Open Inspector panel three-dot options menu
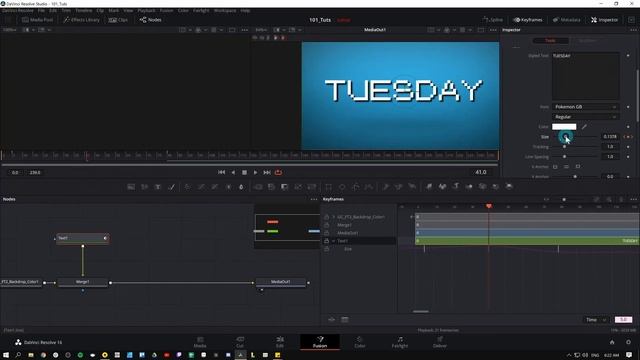Screen dimensions: 640x360 (x=633, y=30)
